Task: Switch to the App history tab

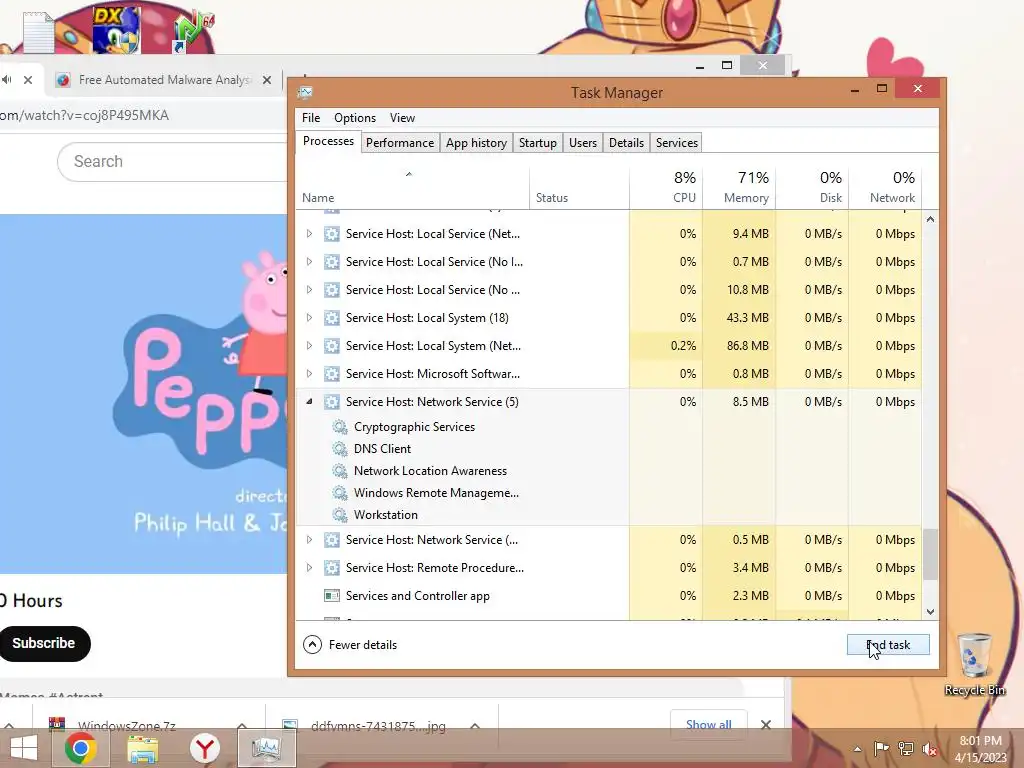Action: coord(476,143)
